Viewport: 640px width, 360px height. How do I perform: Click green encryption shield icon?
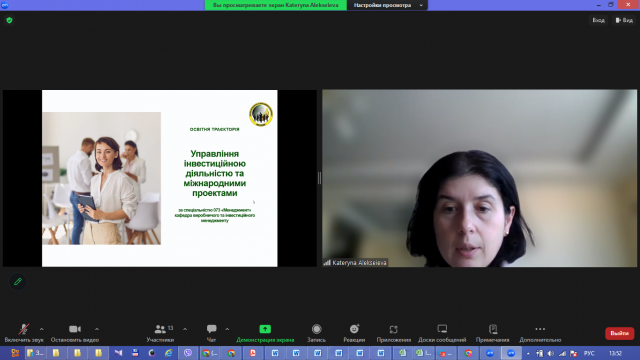click(x=9, y=20)
